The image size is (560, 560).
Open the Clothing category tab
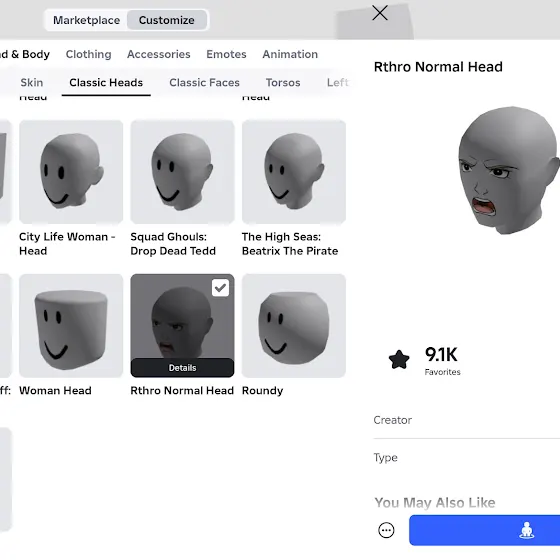pos(89,54)
